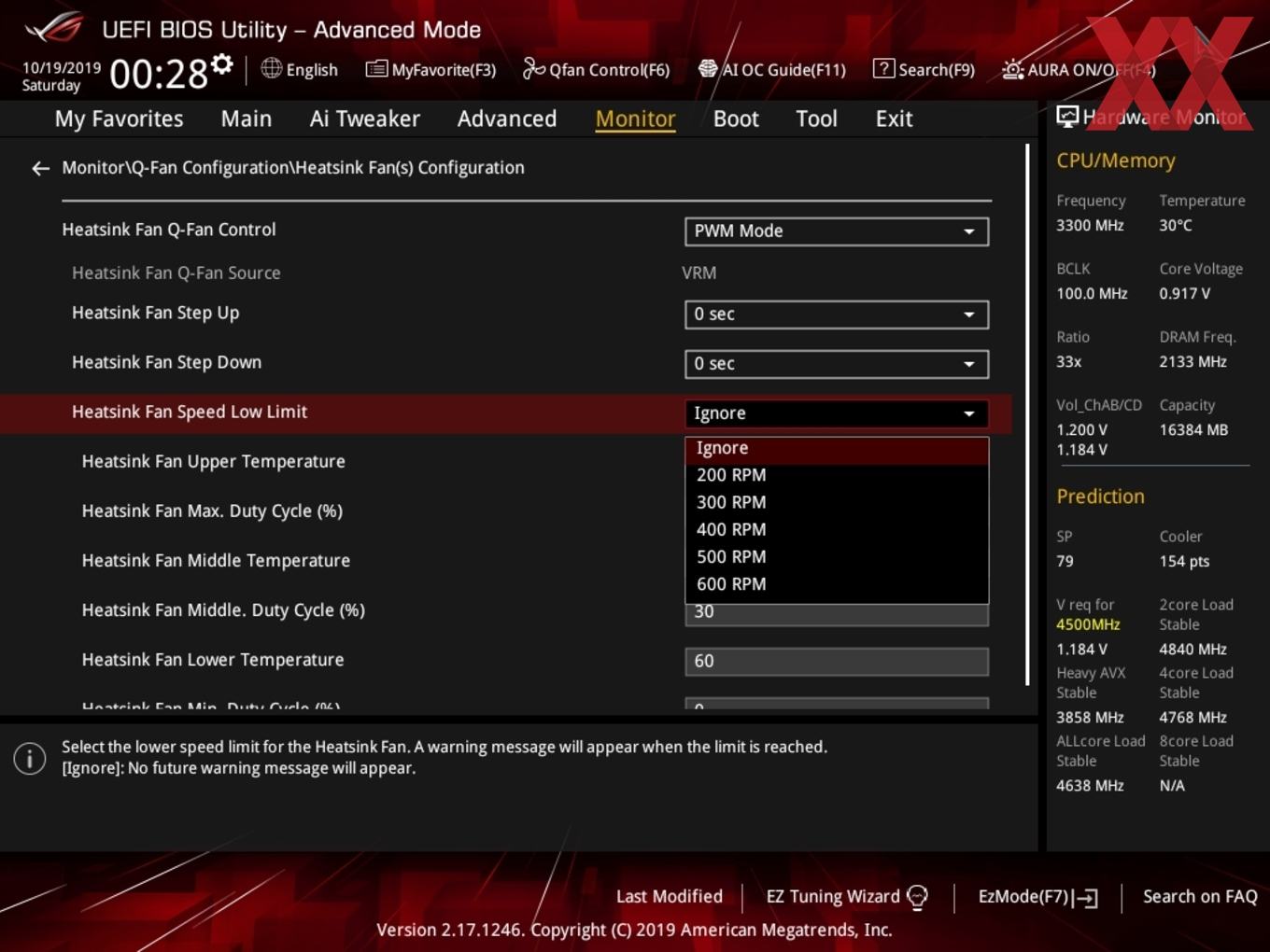Click the settings list scrollbar
Image resolution: width=1270 pixels, height=952 pixels.
point(1027,415)
